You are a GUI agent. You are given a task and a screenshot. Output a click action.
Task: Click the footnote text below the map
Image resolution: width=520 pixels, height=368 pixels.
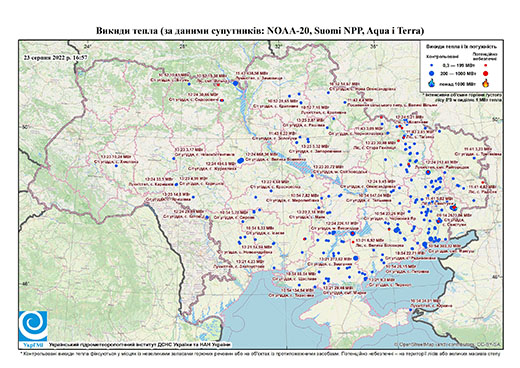coord(260,353)
